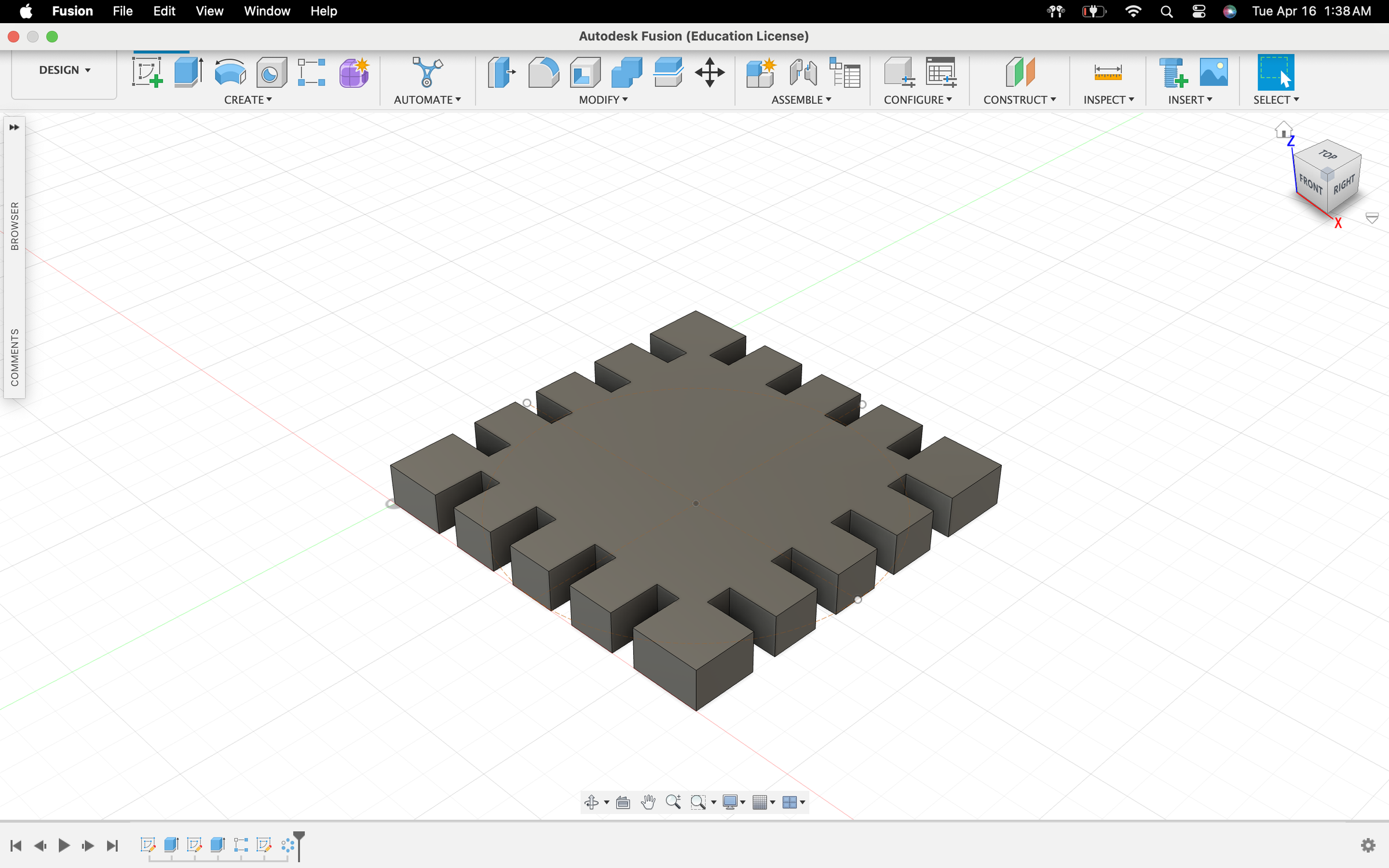This screenshot has height=868, width=1389.
Task: Click the timeline rectangular pattern feature
Action: [241, 844]
